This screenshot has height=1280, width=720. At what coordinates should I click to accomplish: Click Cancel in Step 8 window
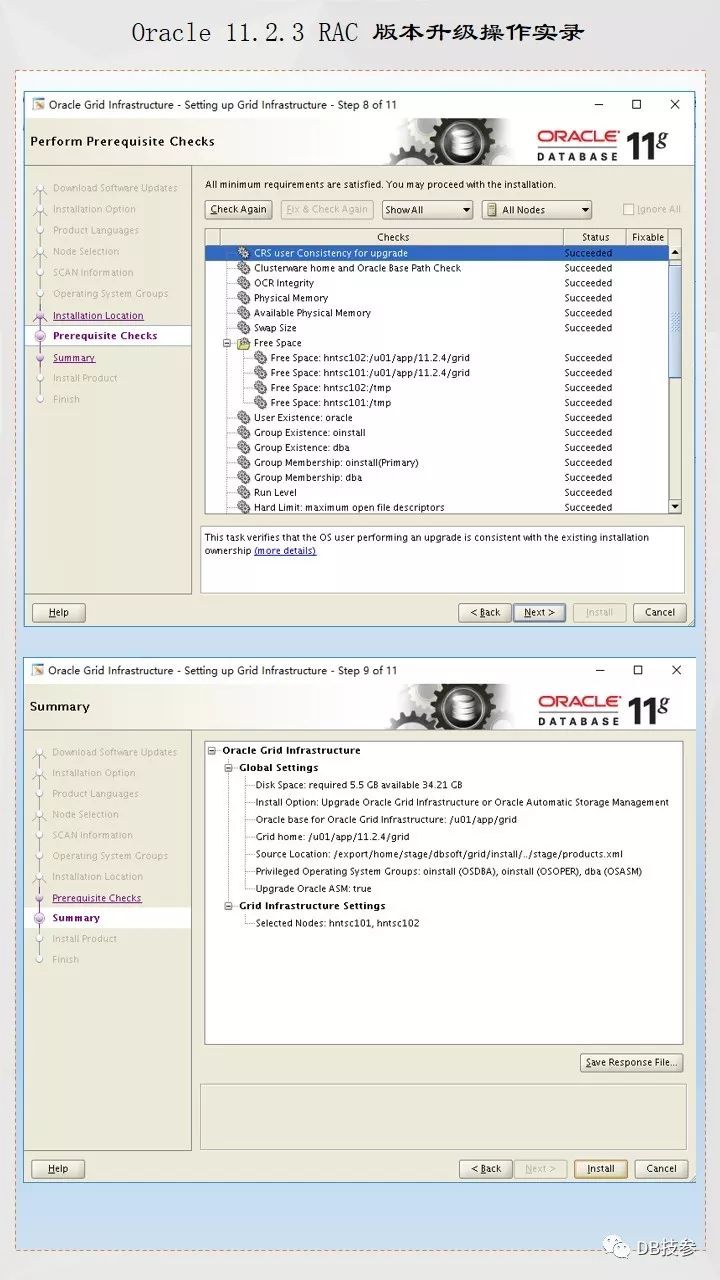[660, 612]
